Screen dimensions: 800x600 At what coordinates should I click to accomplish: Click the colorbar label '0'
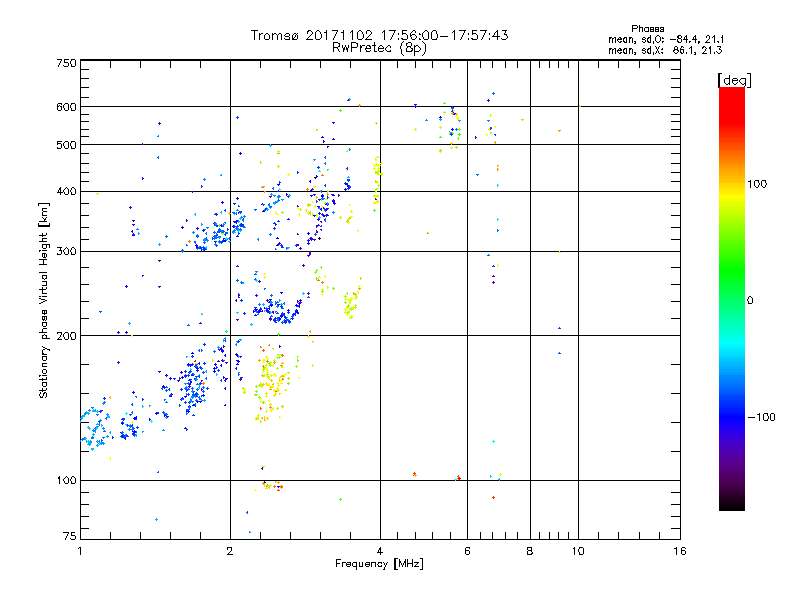click(750, 300)
